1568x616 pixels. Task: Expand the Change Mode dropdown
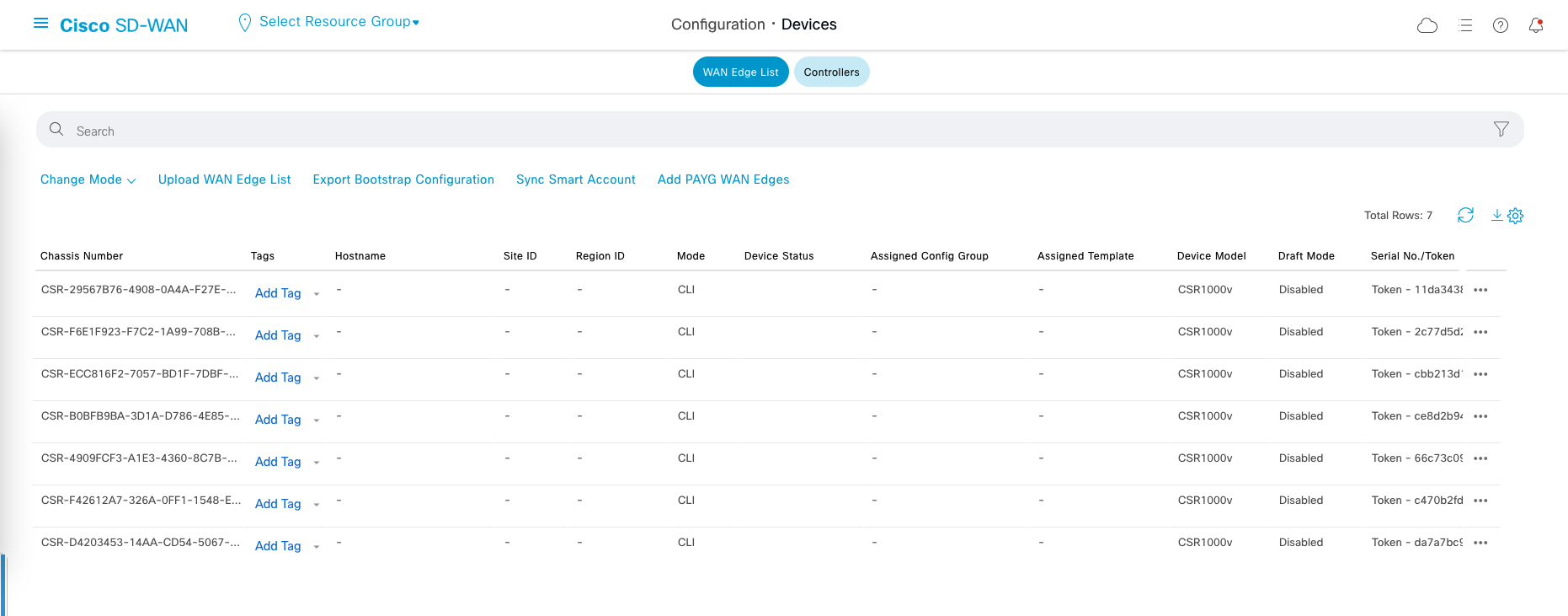[88, 179]
